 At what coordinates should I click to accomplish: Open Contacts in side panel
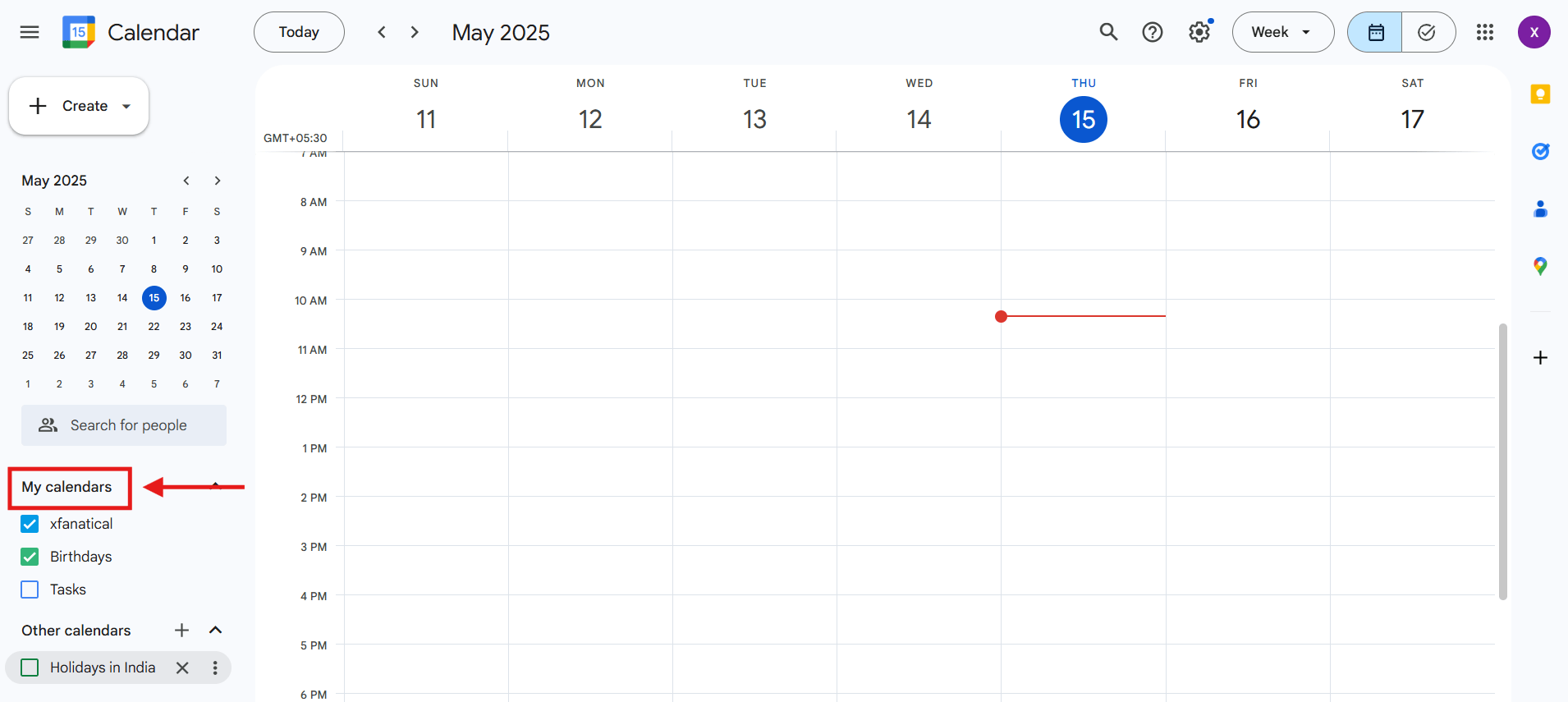(x=1540, y=209)
